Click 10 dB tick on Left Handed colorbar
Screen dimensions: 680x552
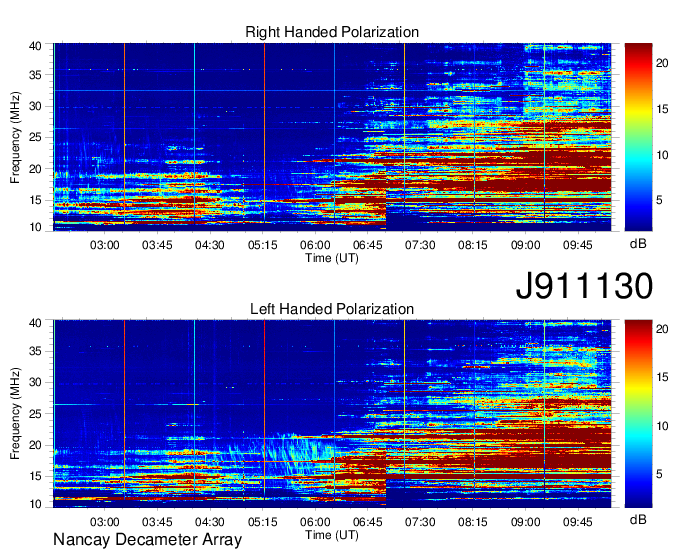click(x=662, y=426)
